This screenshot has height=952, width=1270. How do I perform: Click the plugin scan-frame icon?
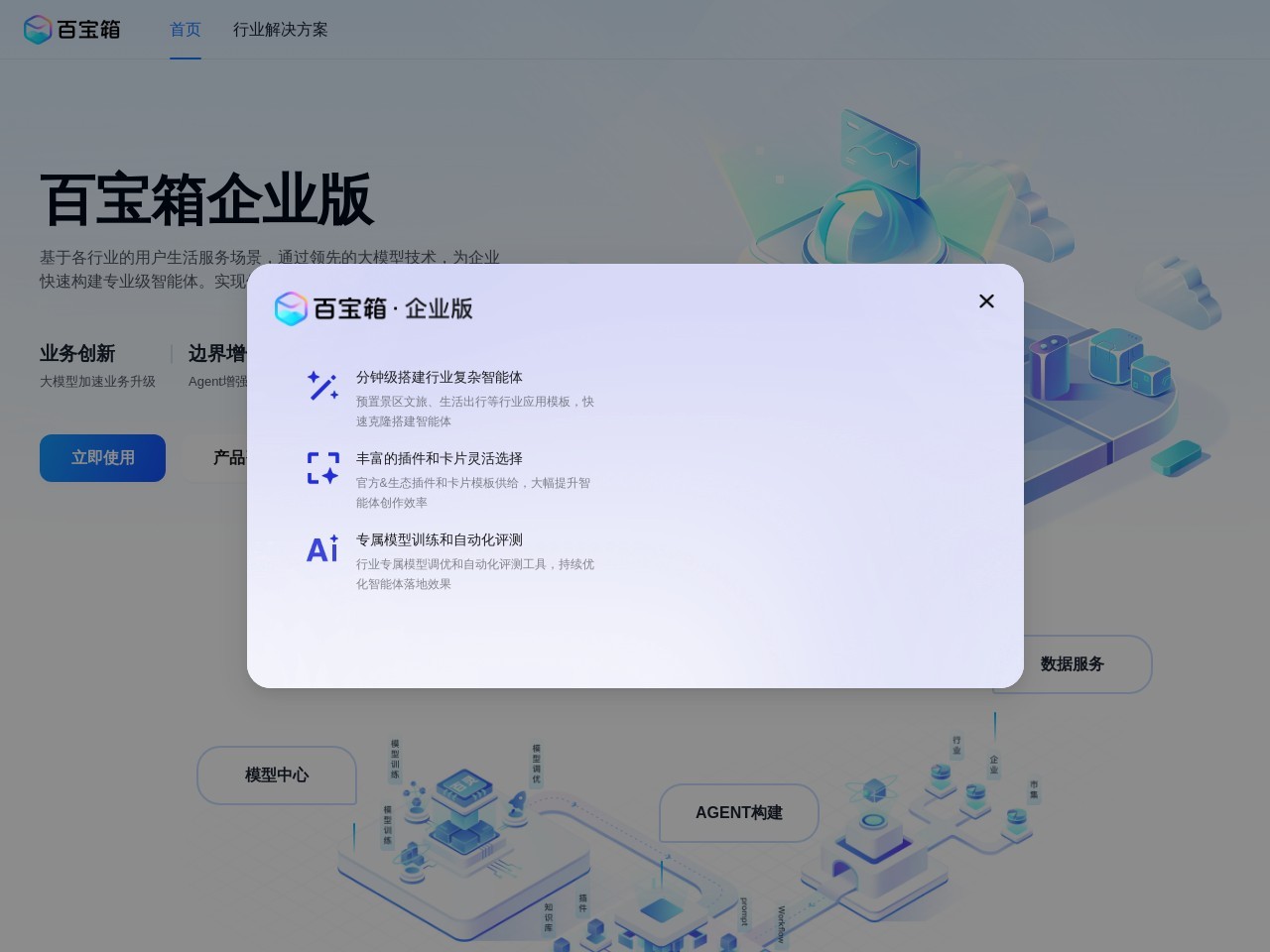coord(322,468)
